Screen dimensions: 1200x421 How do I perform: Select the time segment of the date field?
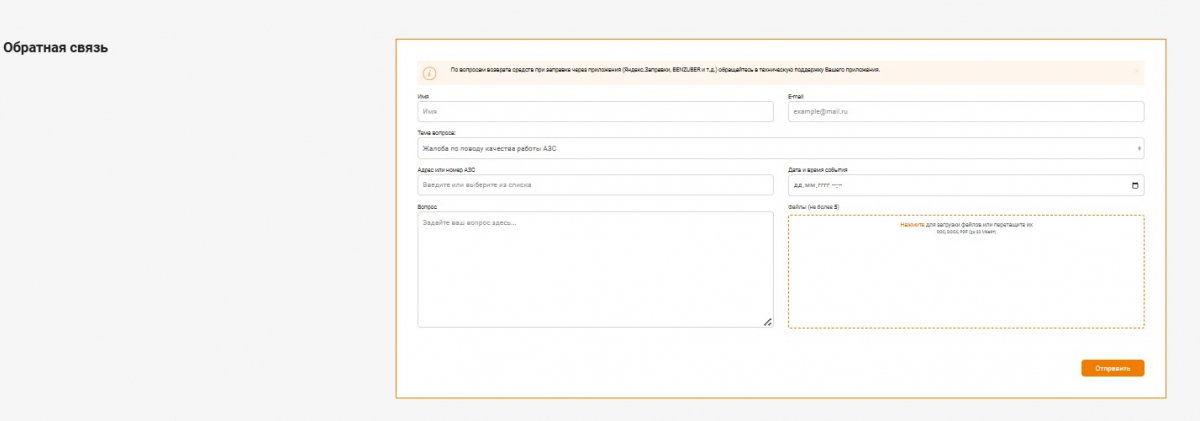840,185
